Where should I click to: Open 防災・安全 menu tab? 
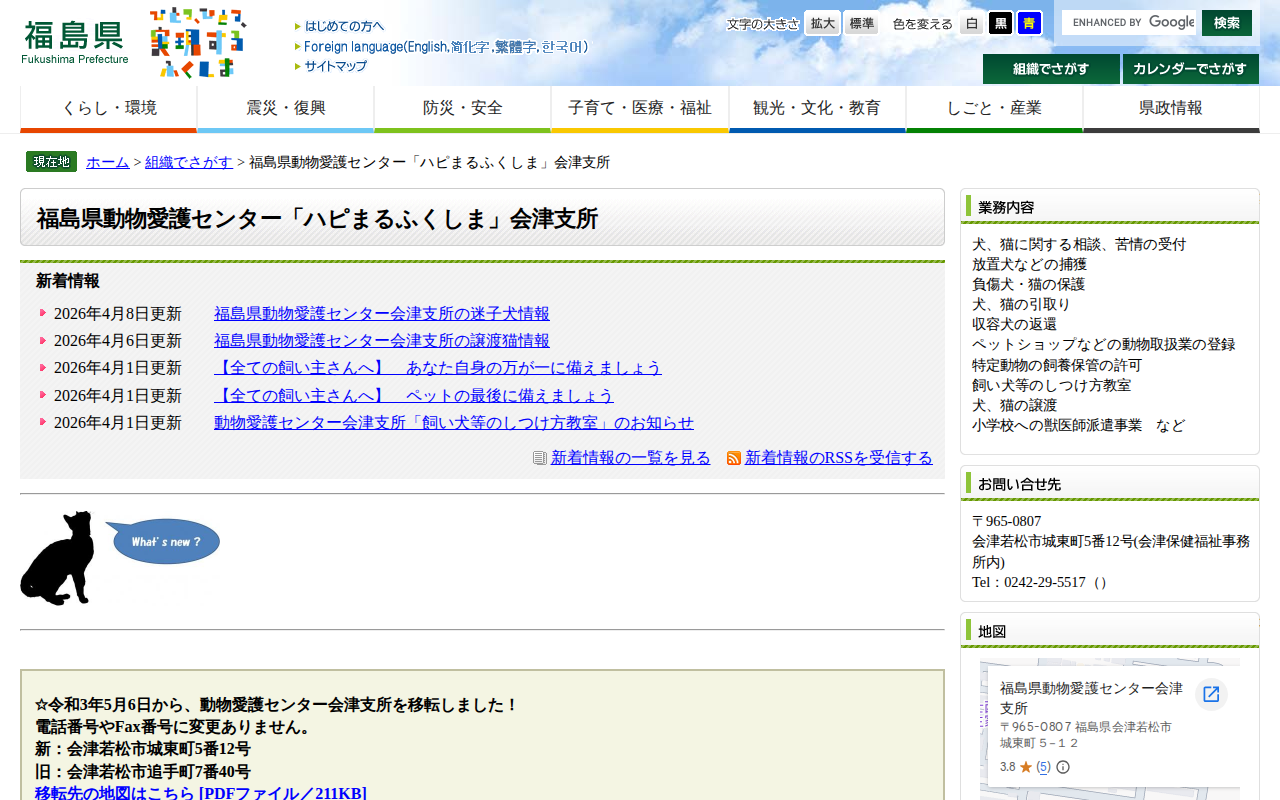coord(463,109)
